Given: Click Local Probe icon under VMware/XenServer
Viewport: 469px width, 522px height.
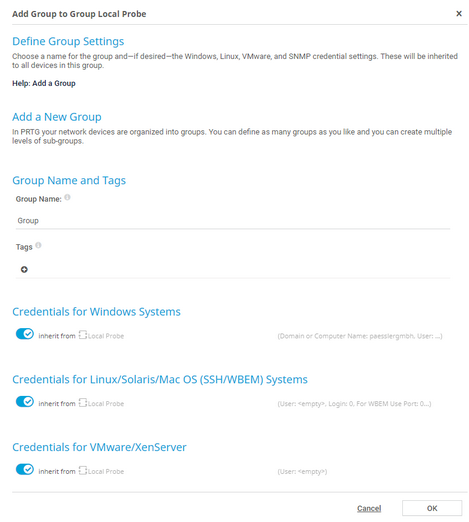Looking at the screenshot, I should point(83,471).
